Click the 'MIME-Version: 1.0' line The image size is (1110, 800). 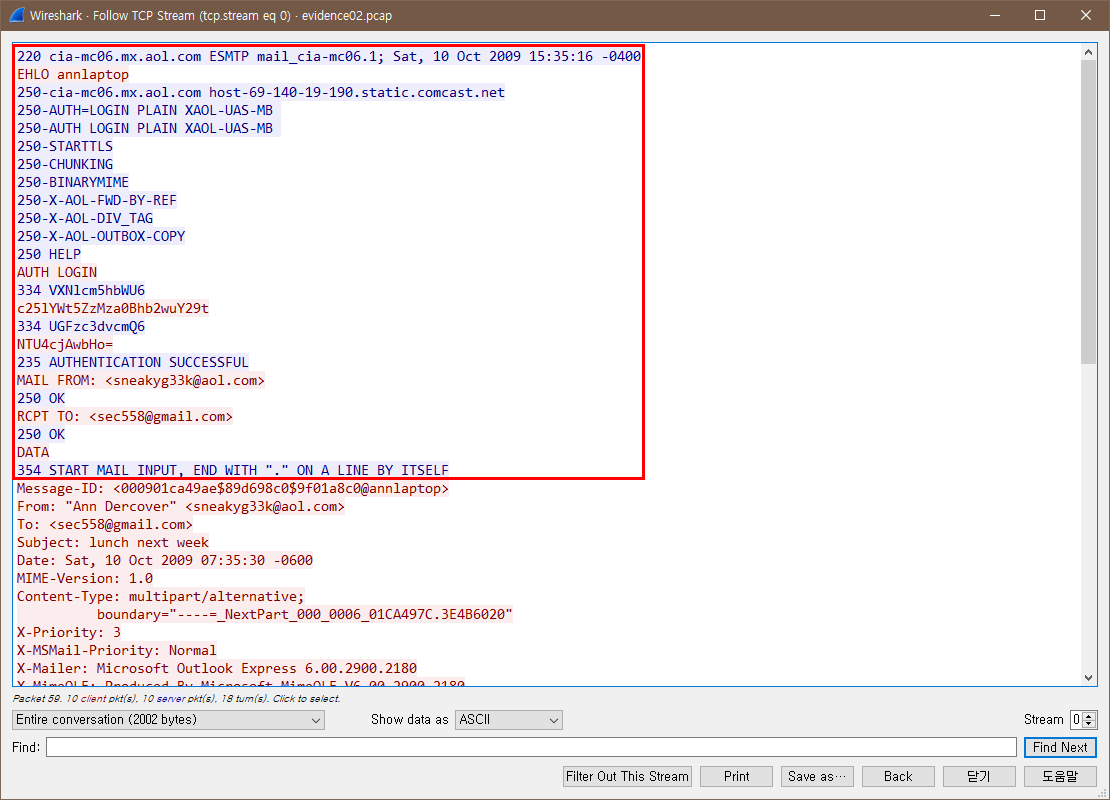(85, 578)
